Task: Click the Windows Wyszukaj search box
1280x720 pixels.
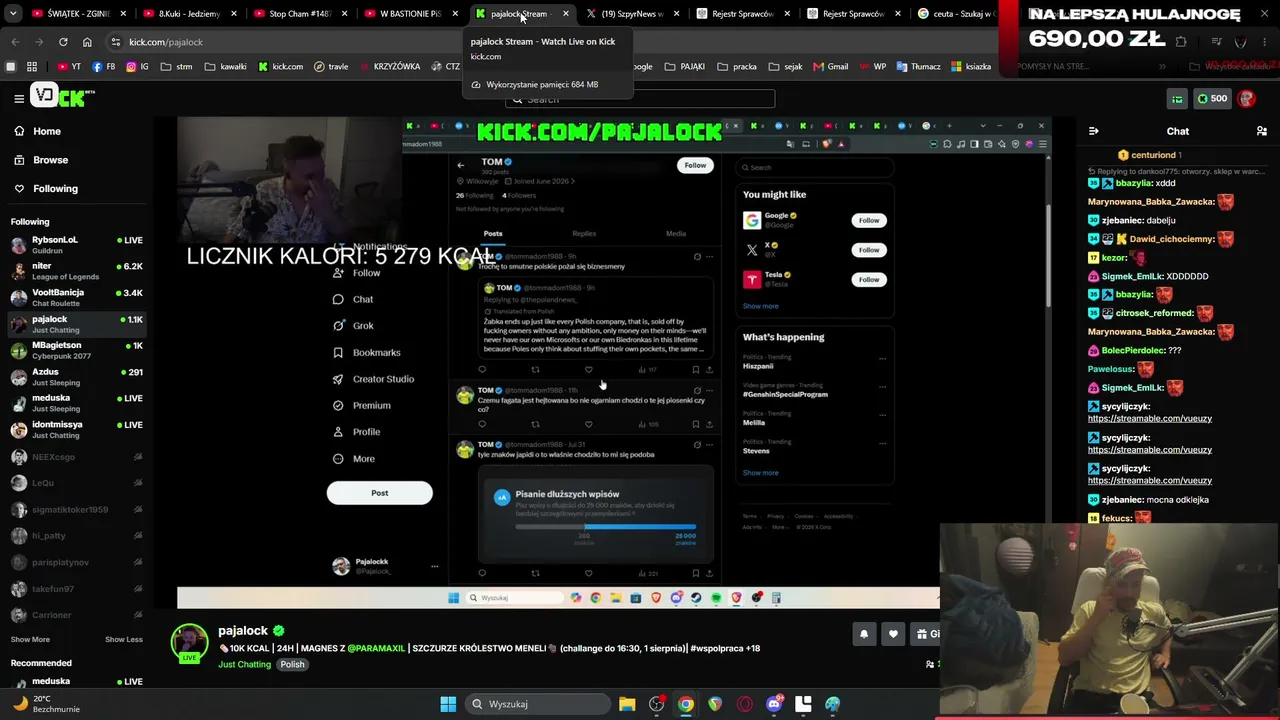Action: point(537,704)
